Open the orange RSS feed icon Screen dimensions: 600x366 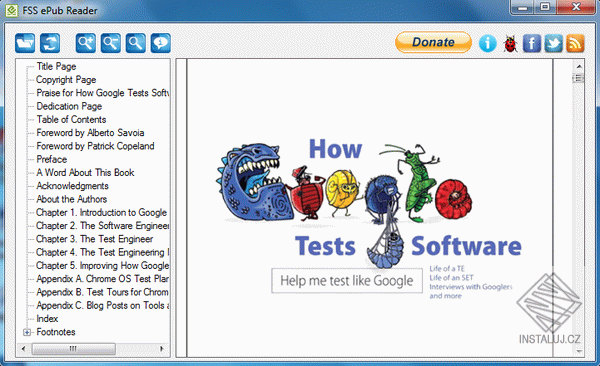[575, 43]
